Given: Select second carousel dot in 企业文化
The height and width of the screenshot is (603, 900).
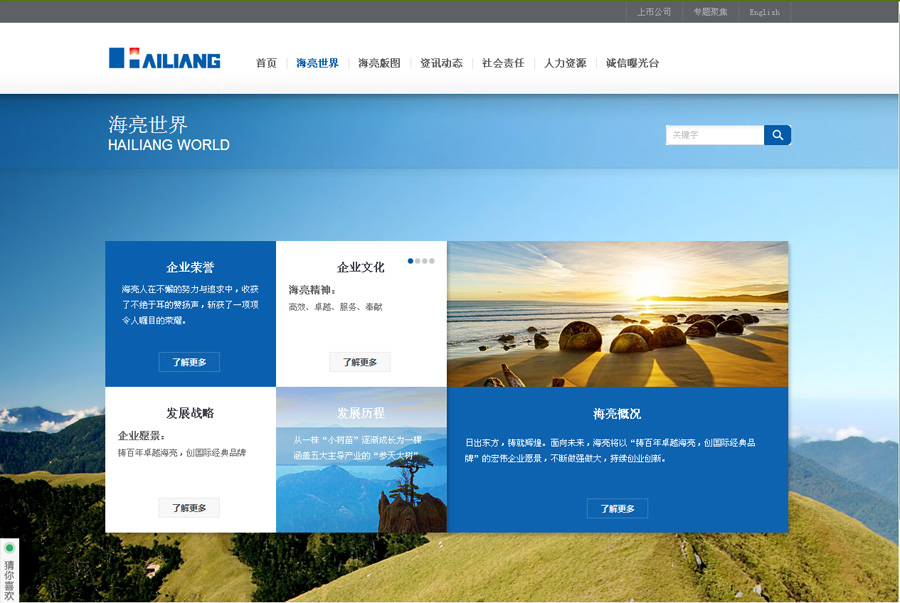Looking at the screenshot, I should coord(418,261).
